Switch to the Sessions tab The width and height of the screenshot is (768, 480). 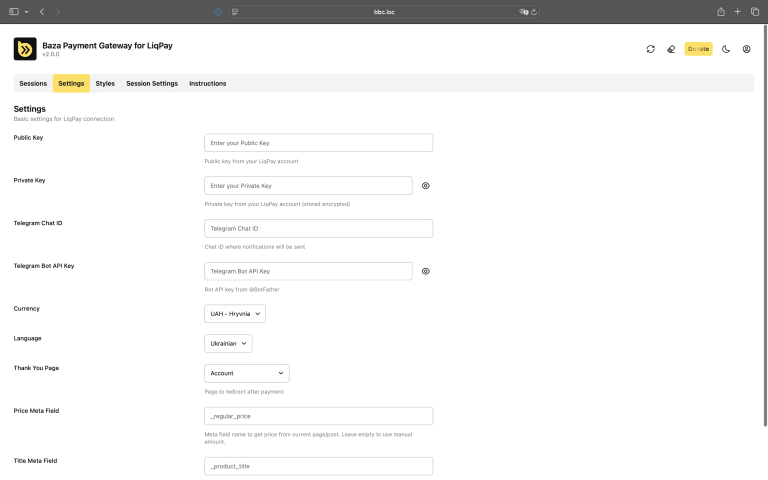coord(33,84)
